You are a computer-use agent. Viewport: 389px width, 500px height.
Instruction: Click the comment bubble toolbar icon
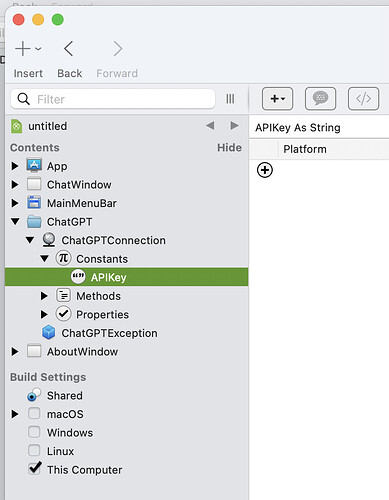(320, 99)
